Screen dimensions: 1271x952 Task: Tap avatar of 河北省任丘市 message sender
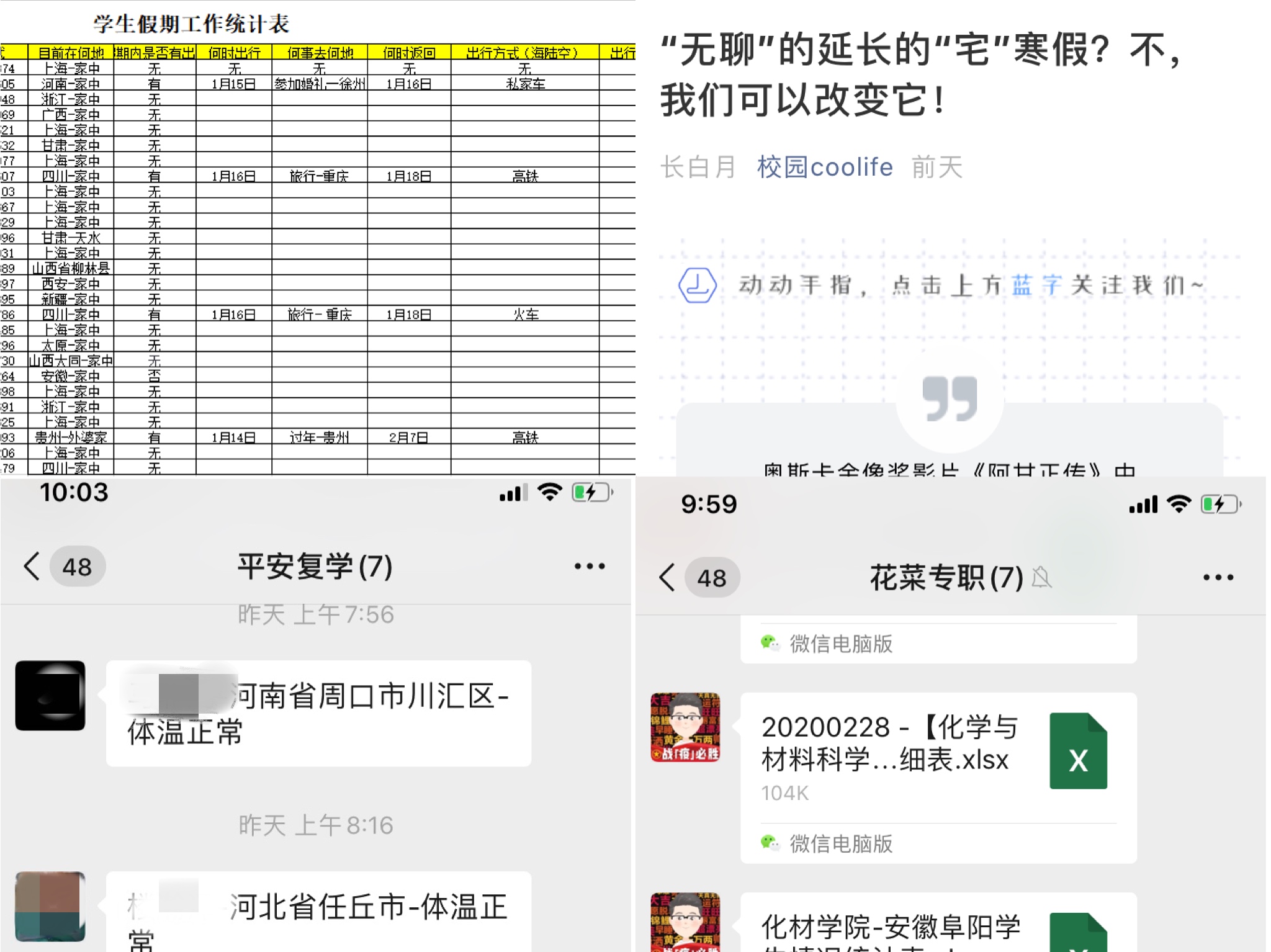pos(50,906)
